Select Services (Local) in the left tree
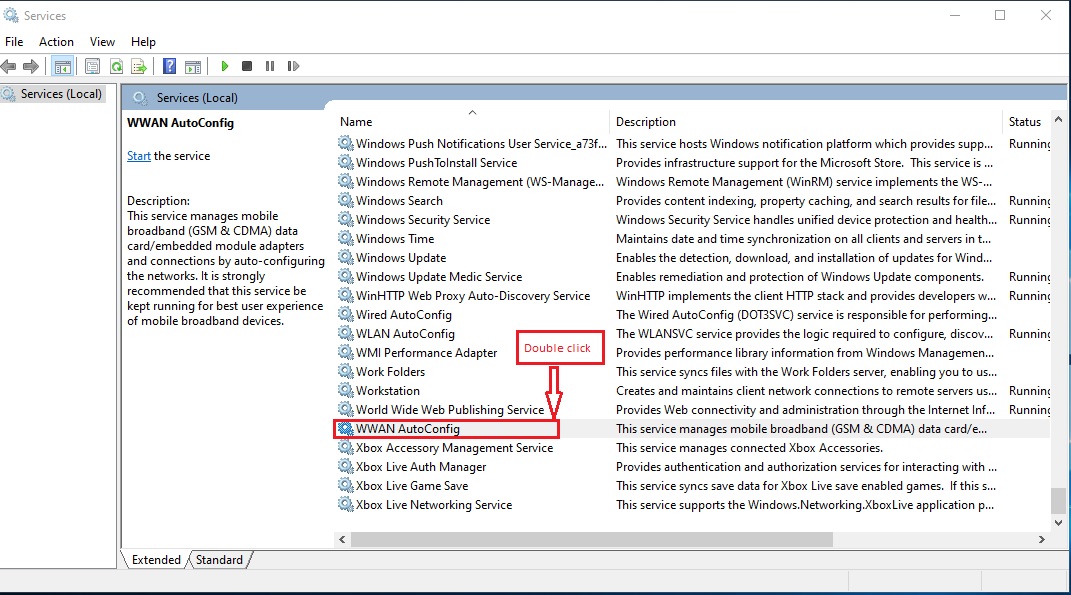Screen dimensions: 1071x595 (61, 94)
